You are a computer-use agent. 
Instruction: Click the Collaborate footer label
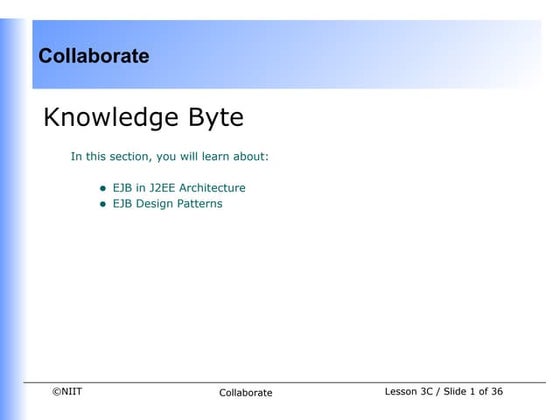point(246,392)
